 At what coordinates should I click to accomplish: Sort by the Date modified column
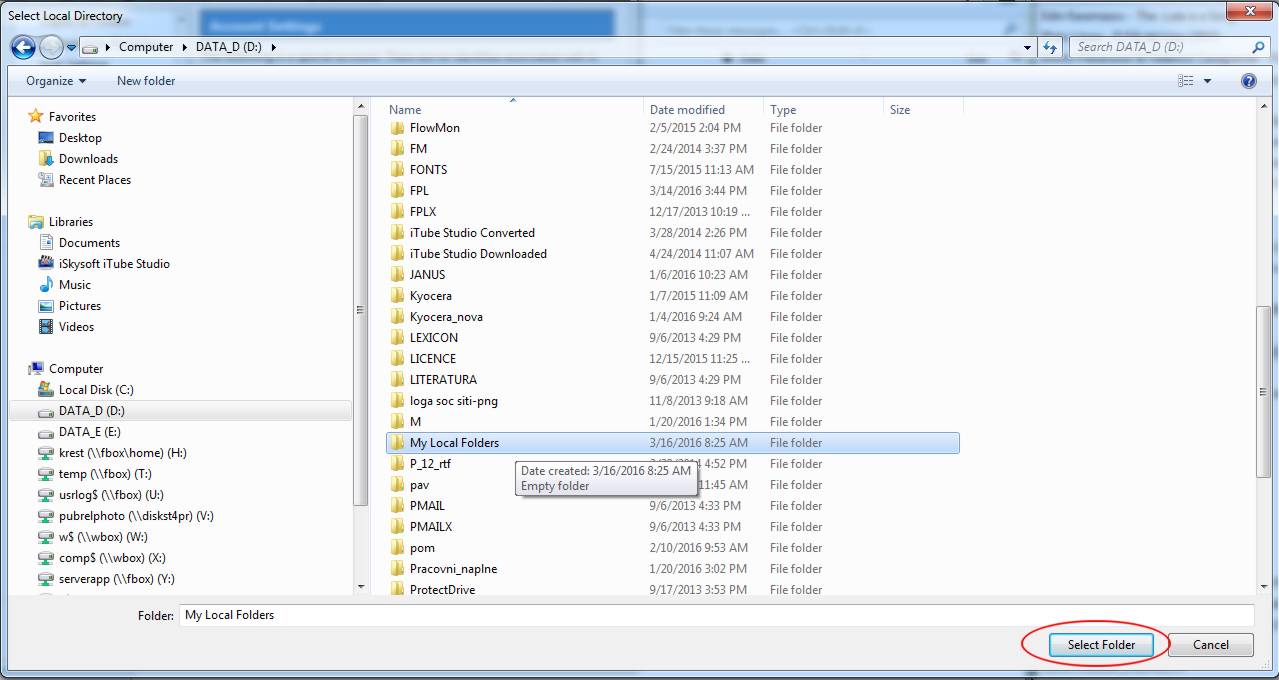(x=687, y=110)
